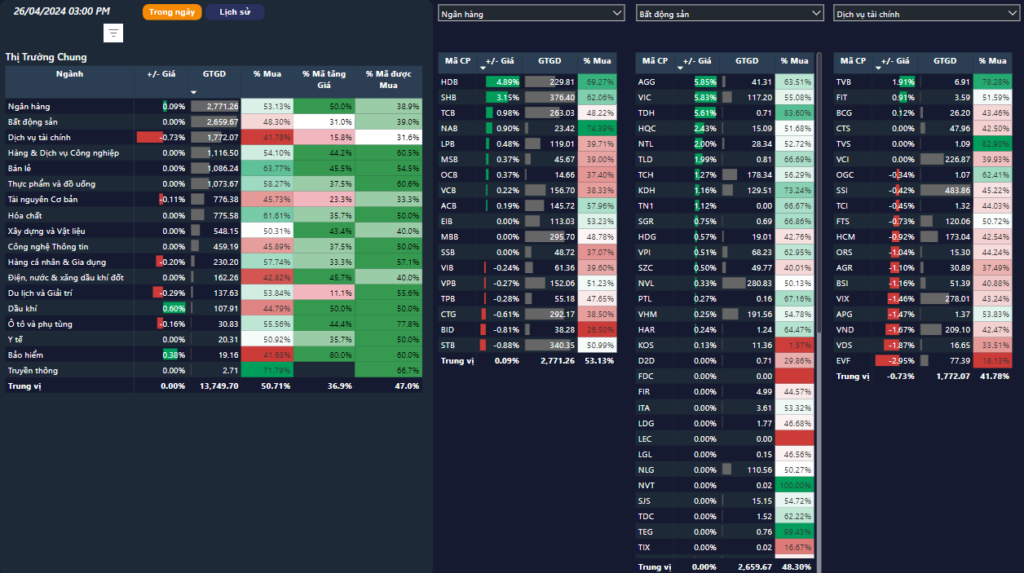Open the Ngân hàng sector dropdown
Screen dimensions: 1024x573
point(531,14)
